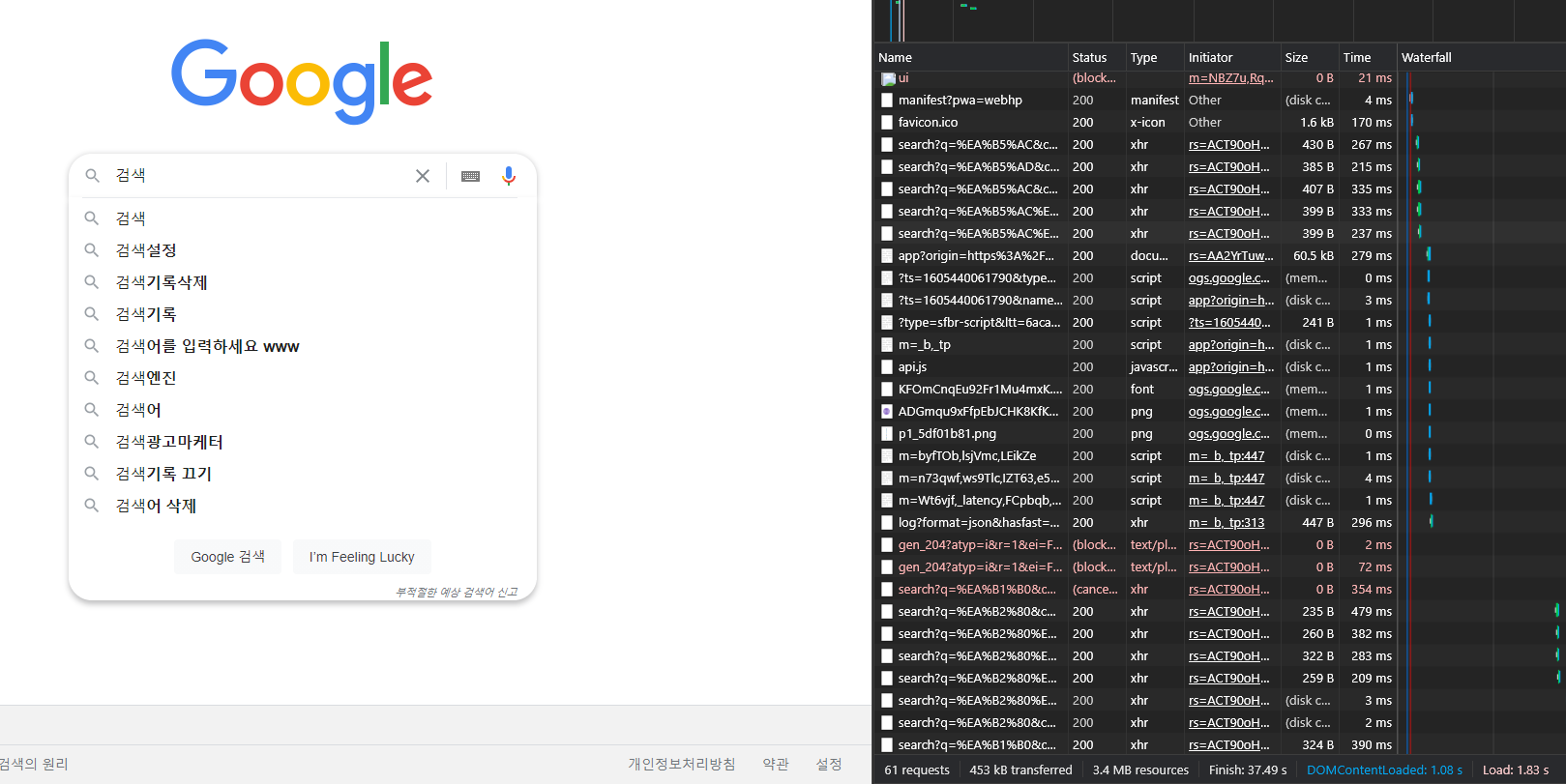1566x784 pixels.
Task: Report inappropriate predictions link
Action: click(x=457, y=592)
